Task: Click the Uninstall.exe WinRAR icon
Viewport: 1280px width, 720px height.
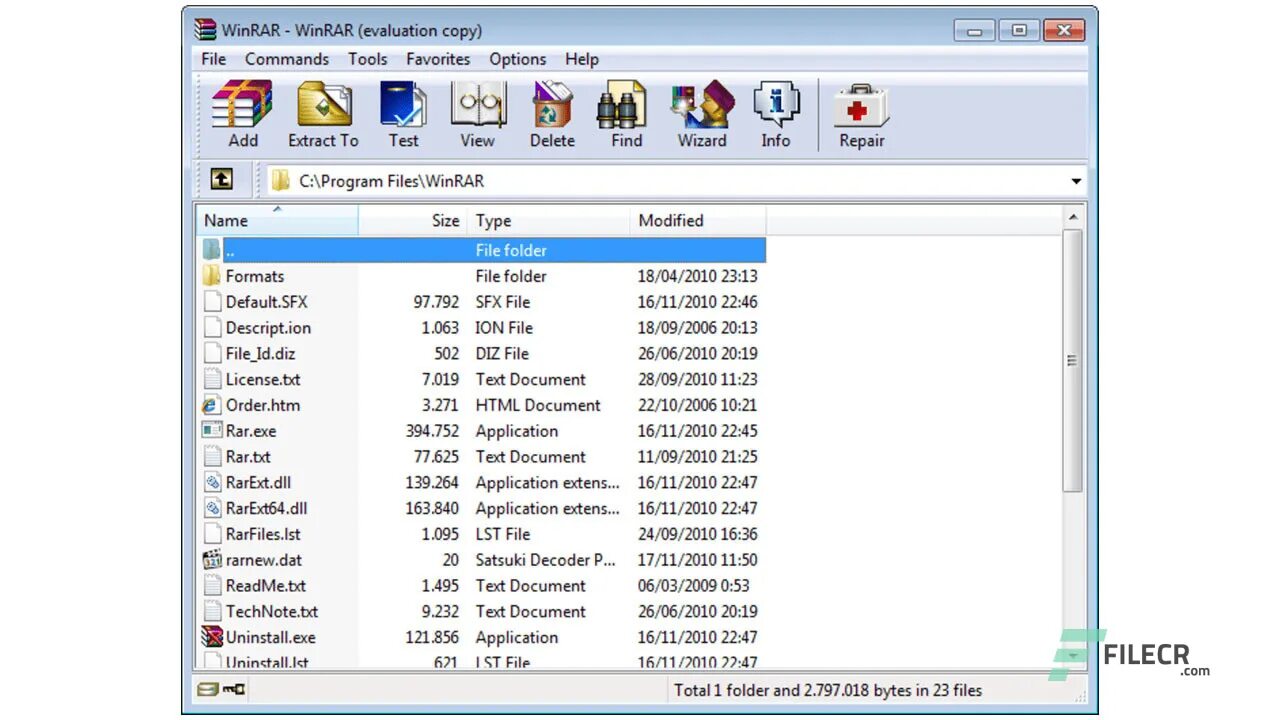Action: 211,637
